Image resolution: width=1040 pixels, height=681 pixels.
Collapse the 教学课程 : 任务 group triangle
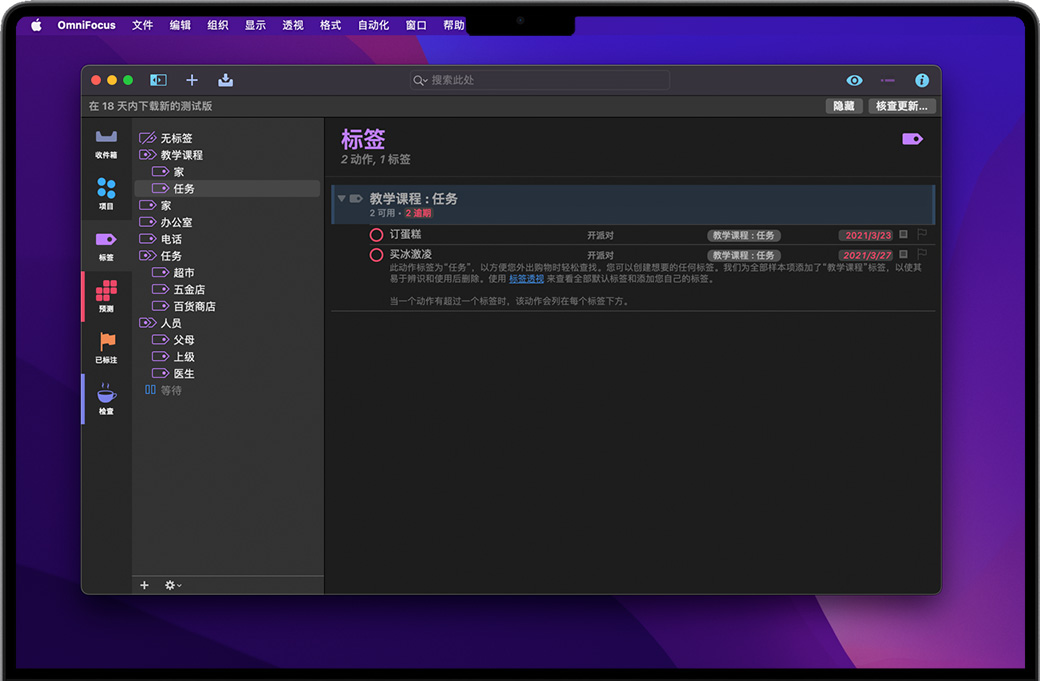tap(341, 199)
